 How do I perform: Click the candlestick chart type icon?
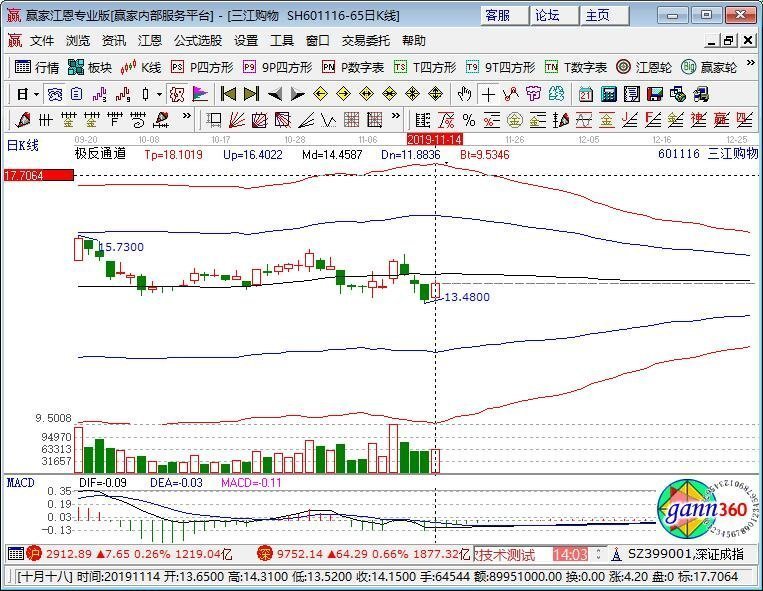[x=145, y=94]
